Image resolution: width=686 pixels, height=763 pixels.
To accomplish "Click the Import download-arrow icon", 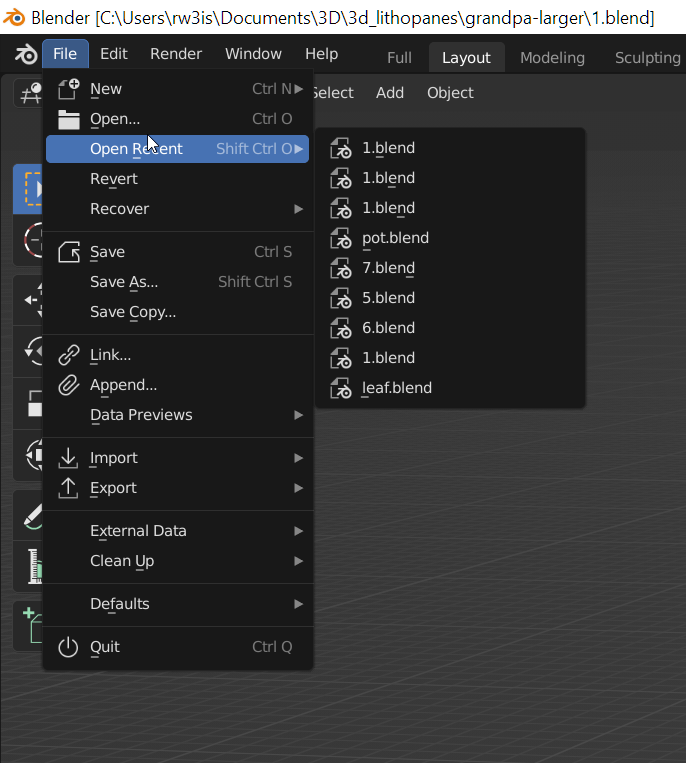I will [68, 458].
